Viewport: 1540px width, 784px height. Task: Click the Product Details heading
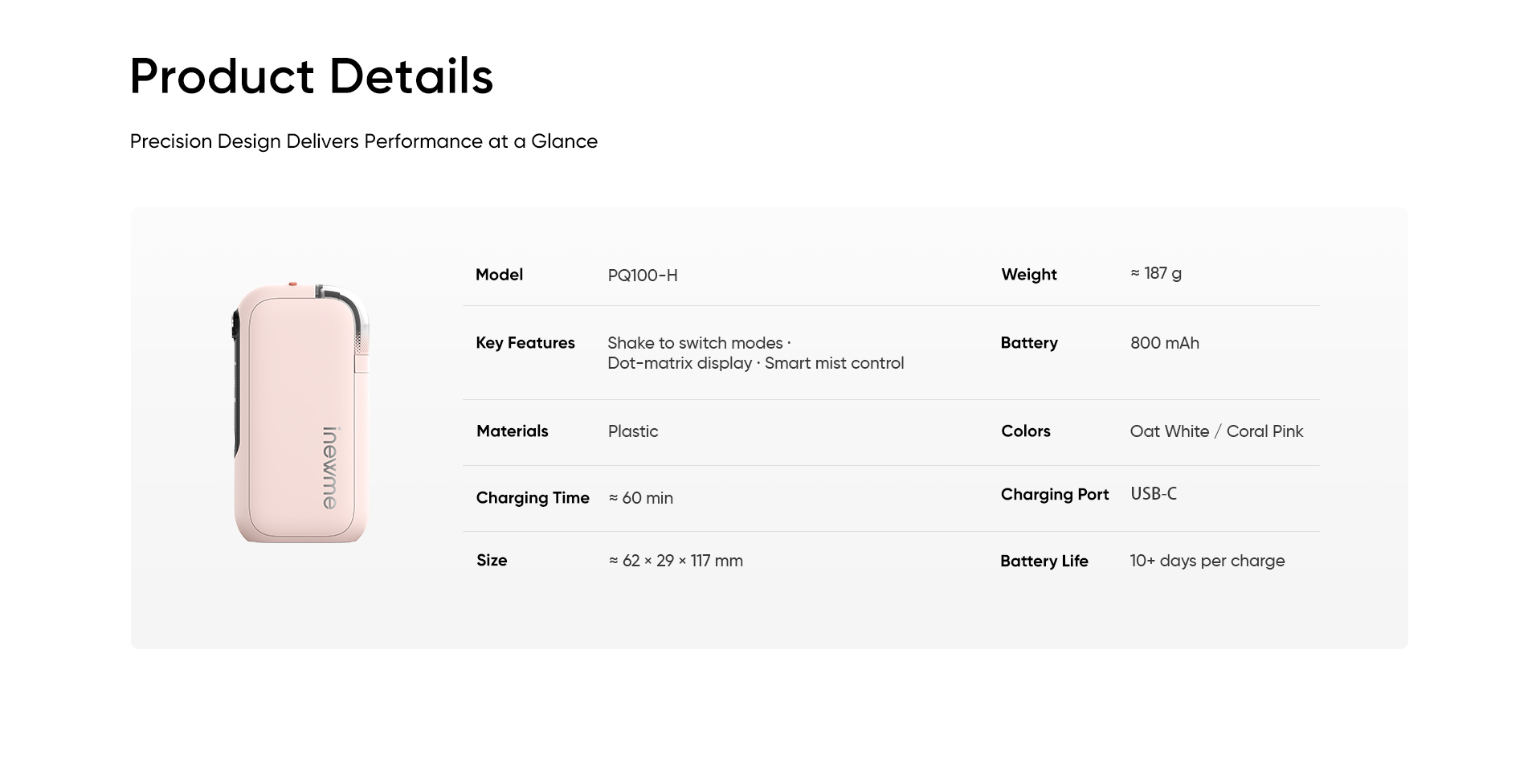pyautogui.click(x=312, y=76)
